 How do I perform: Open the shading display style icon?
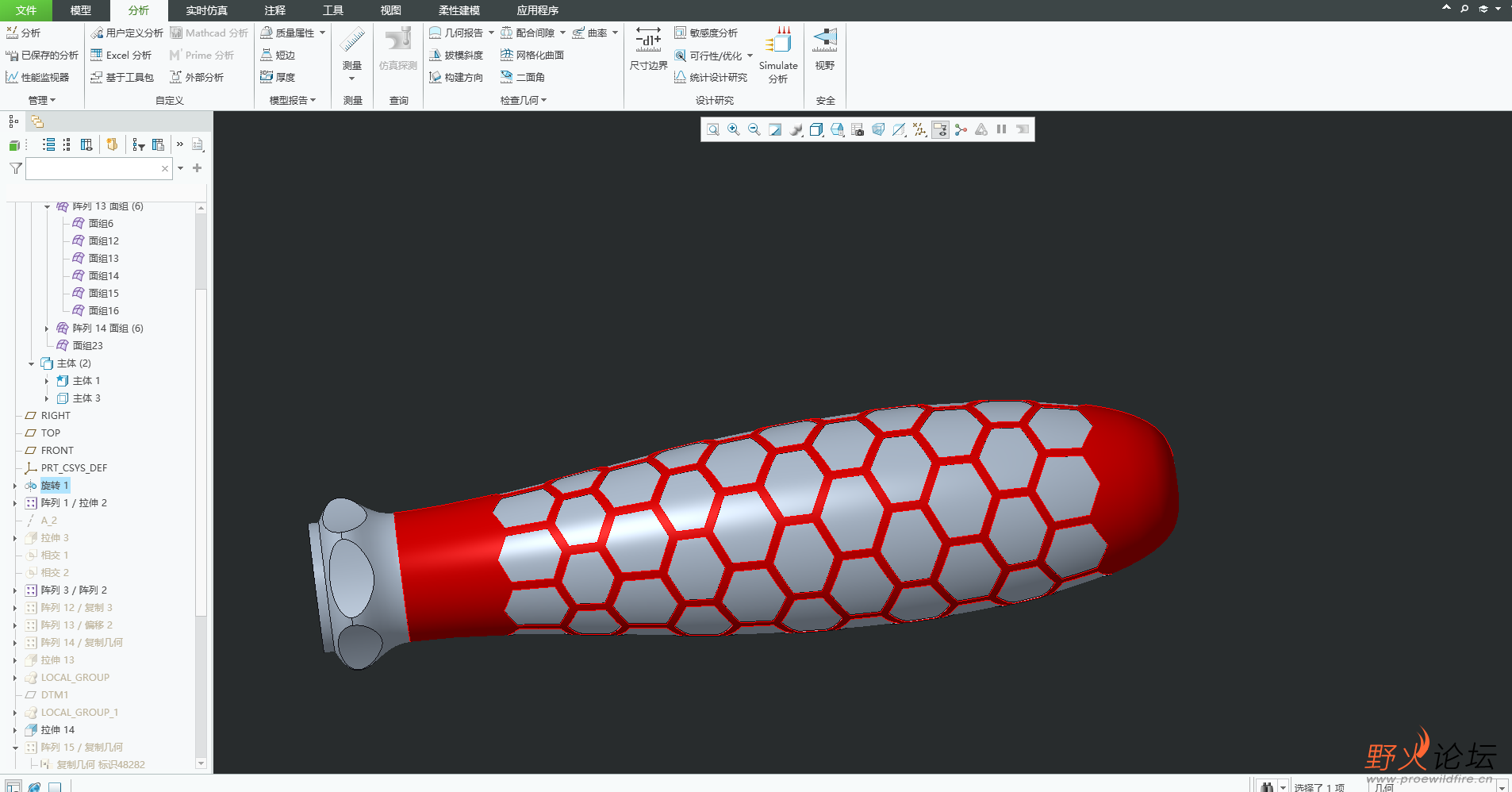tap(796, 129)
